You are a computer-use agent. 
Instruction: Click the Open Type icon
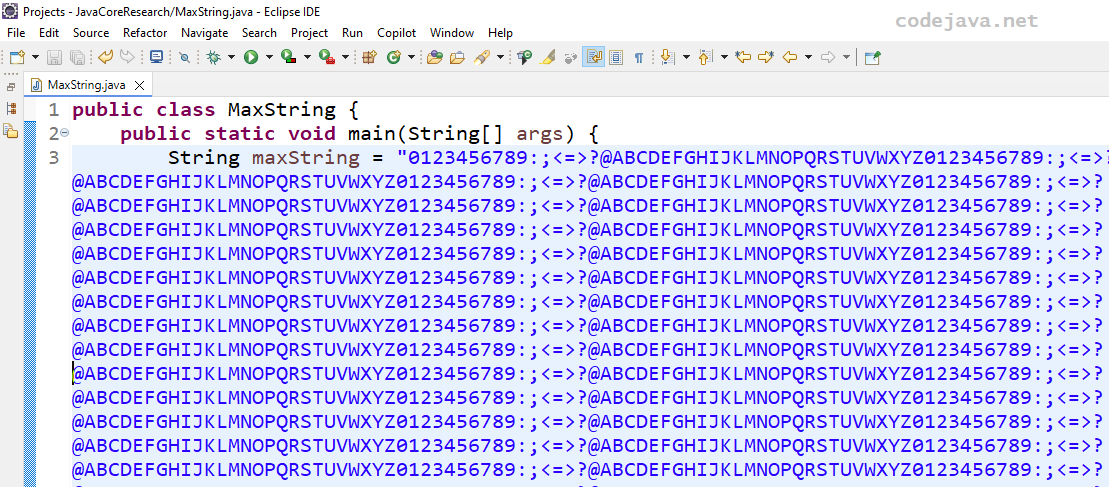coord(435,57)
